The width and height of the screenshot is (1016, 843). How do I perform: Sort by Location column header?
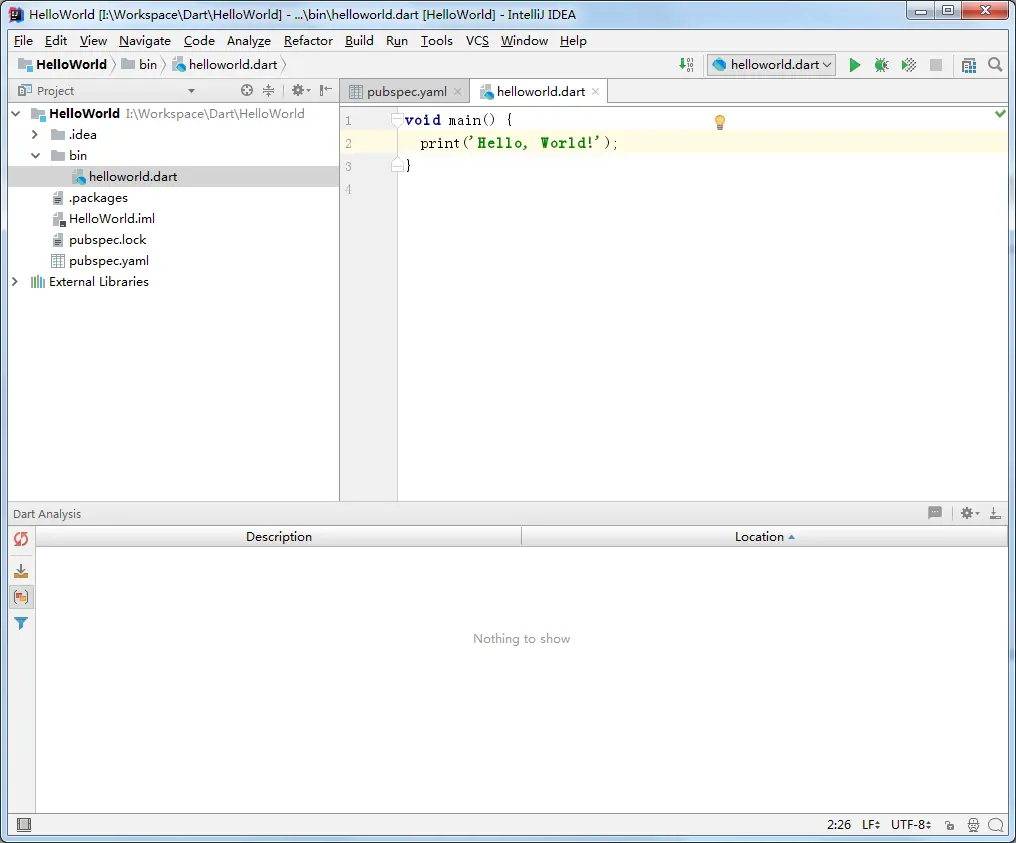click(x=765, y=537)
